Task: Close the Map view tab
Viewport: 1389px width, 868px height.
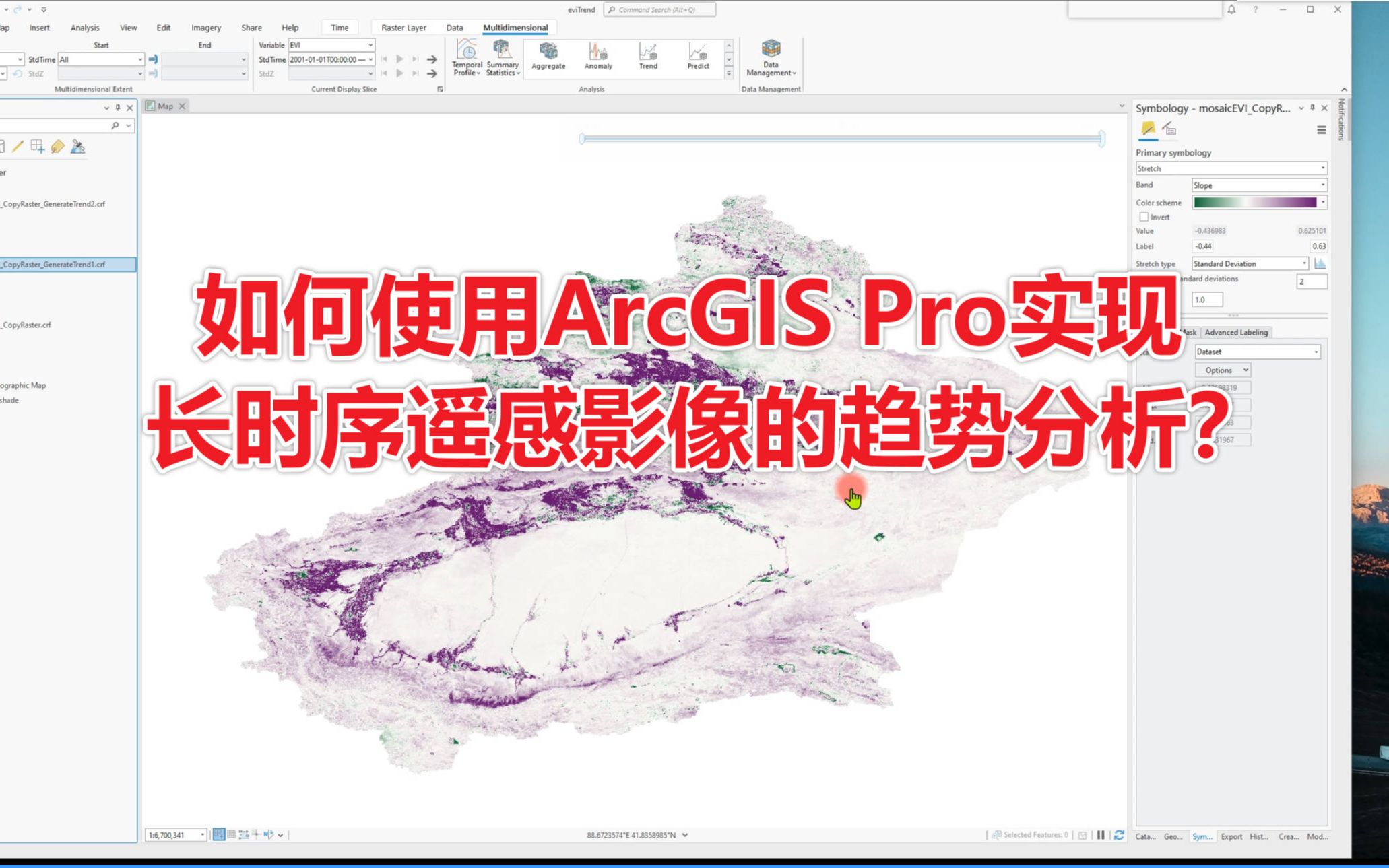Action: click(x=182, y=106)
